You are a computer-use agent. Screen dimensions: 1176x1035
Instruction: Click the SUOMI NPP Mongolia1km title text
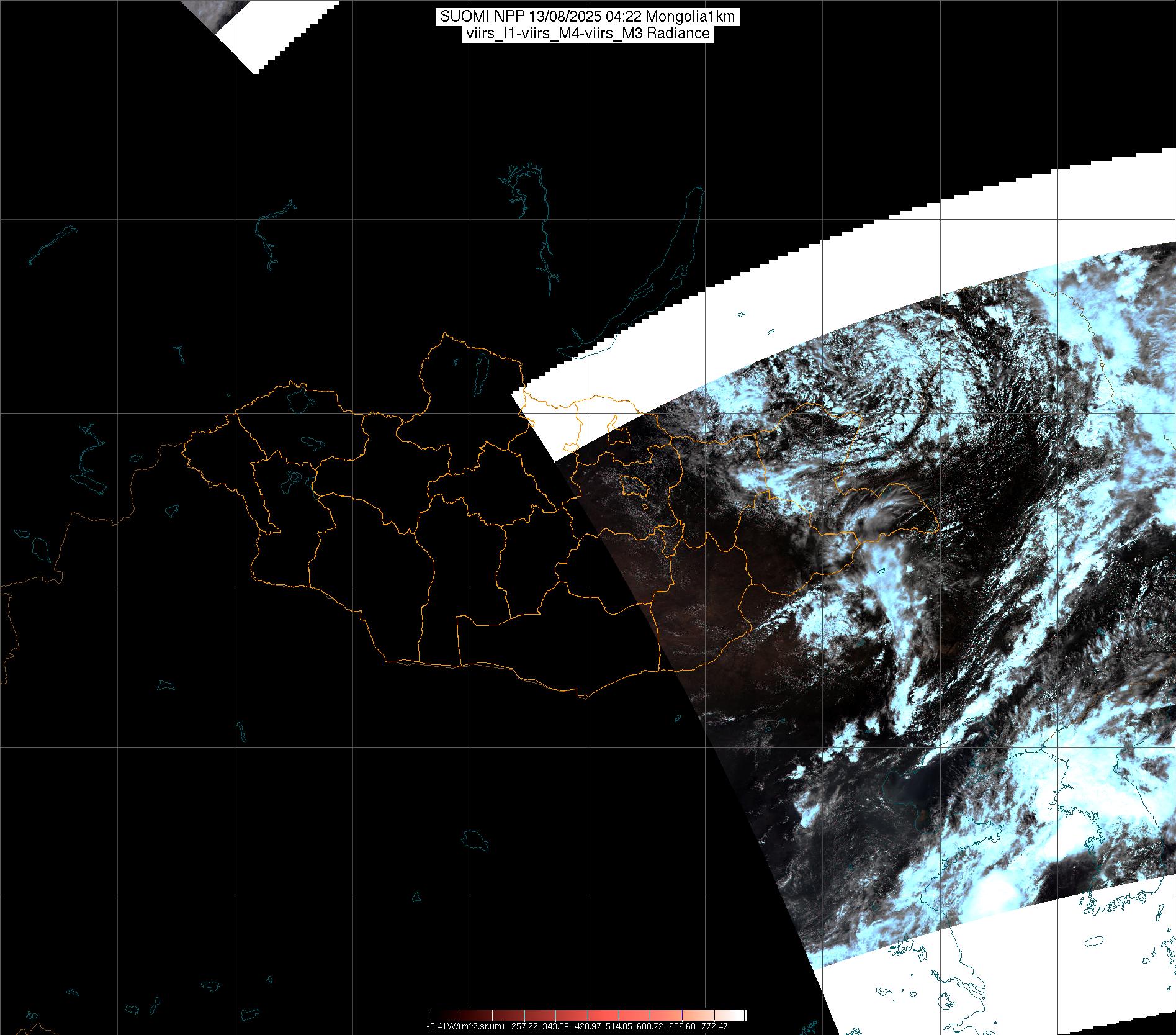pyautogui.click(x=587, y=17)
